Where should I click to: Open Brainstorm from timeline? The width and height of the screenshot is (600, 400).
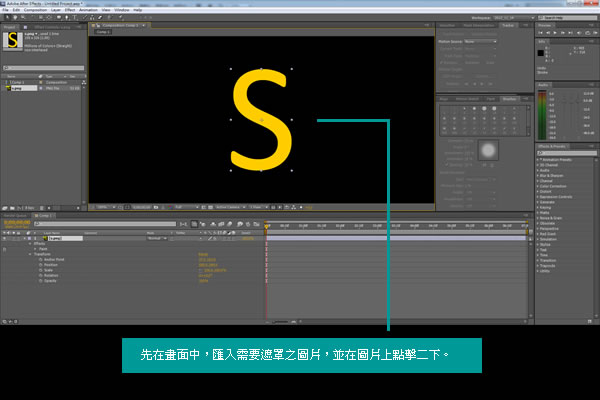[x=240, y=224]
